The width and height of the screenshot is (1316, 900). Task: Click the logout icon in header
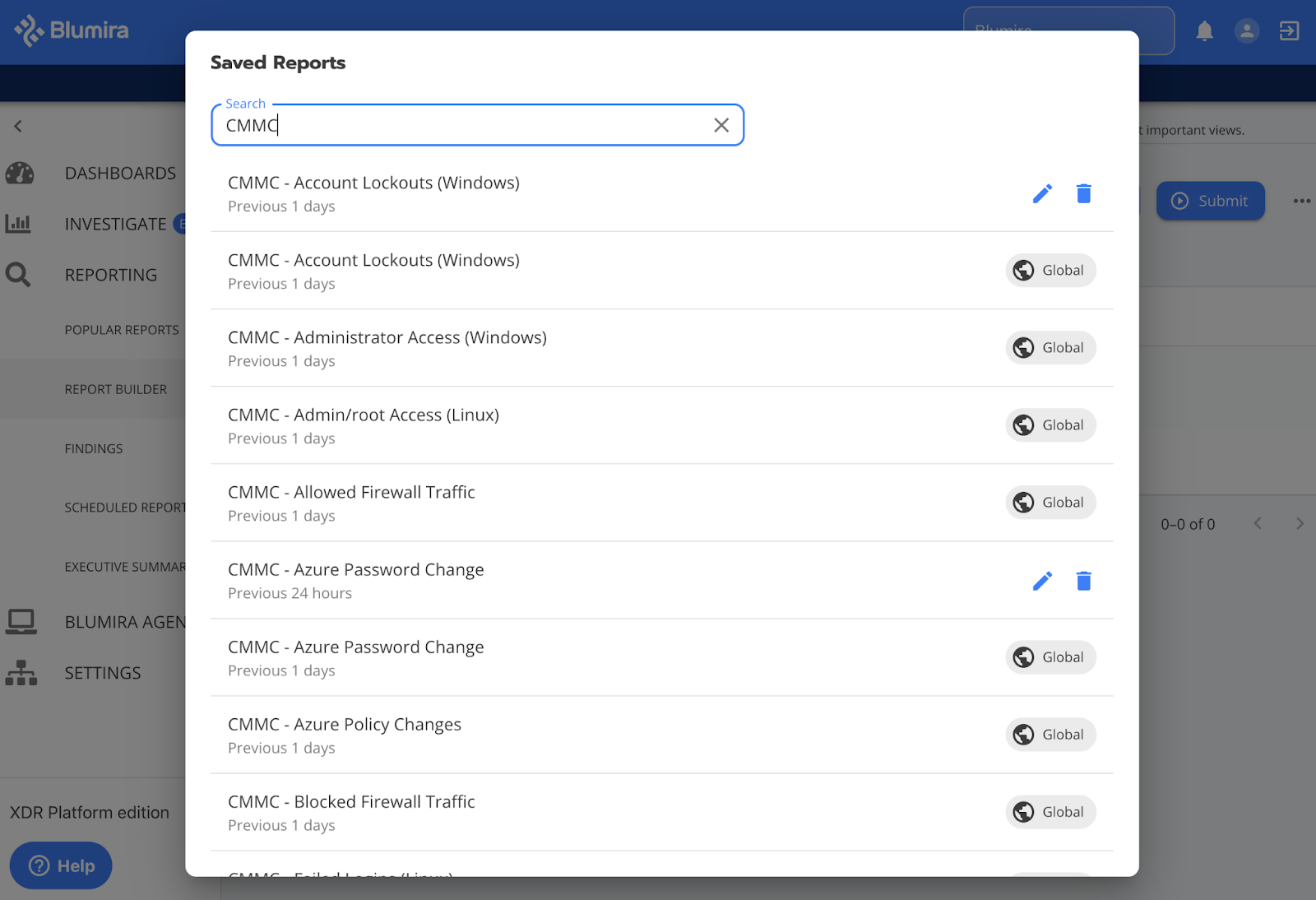click(x=1289, y=31)
